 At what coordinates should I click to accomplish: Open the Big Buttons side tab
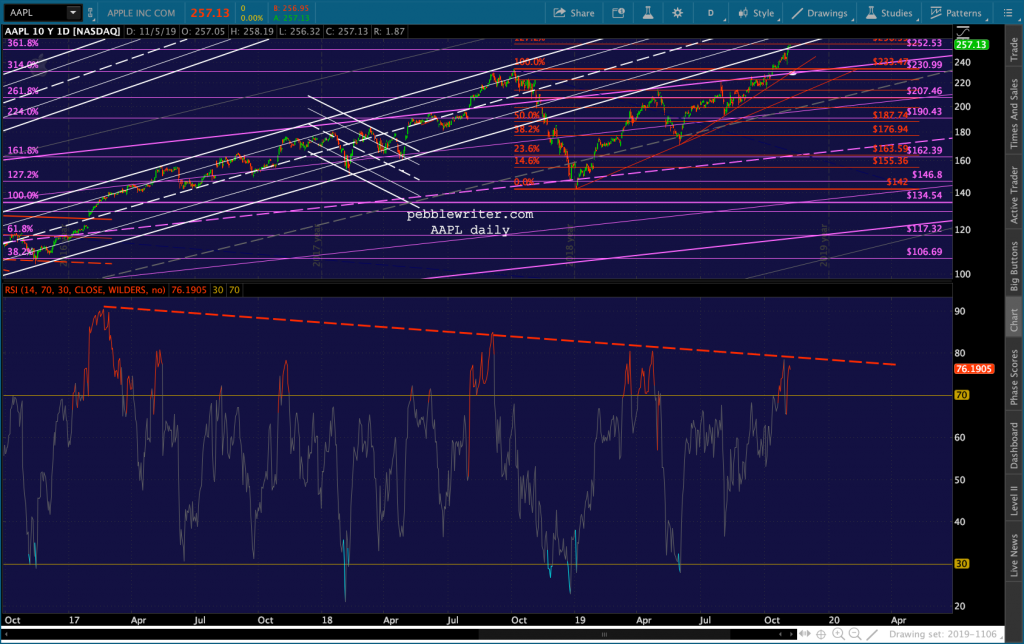(1014, 266)
